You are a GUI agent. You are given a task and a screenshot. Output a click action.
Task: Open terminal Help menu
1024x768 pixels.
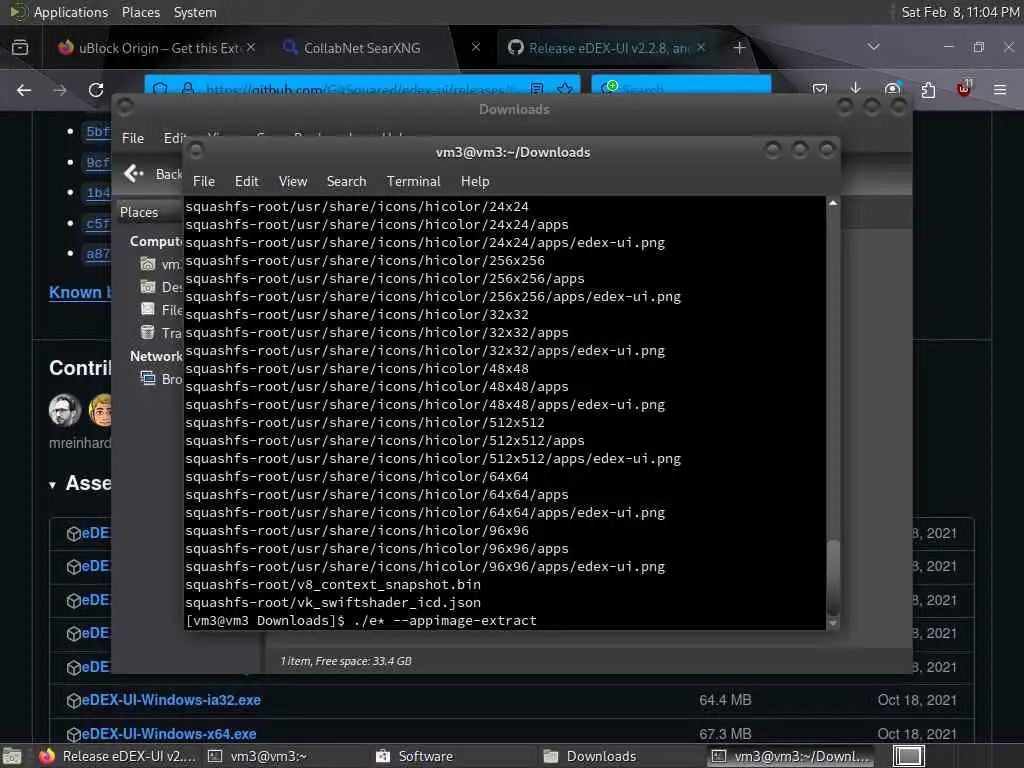(475, 182)
